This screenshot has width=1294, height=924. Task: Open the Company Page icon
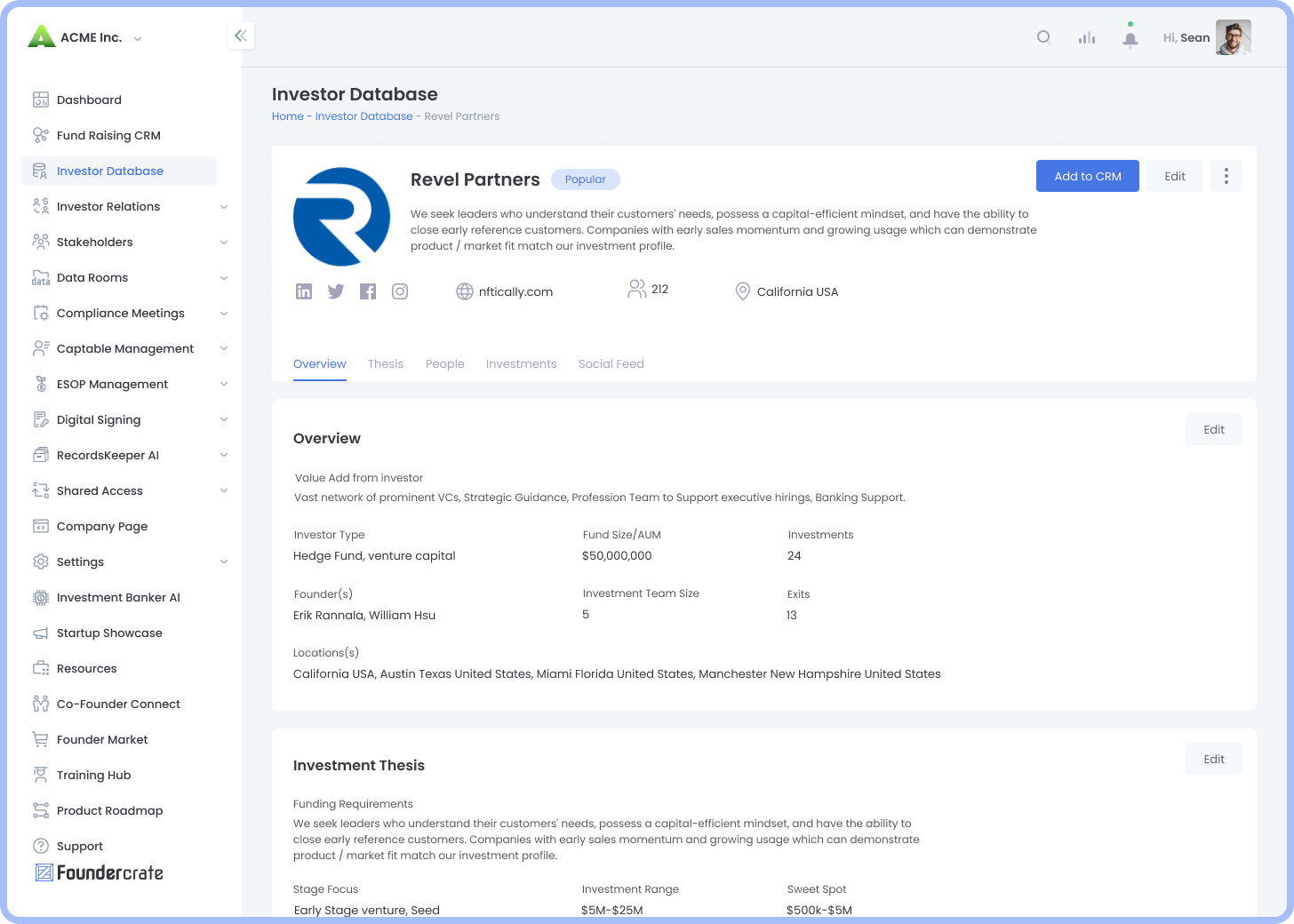click(41, 526)
